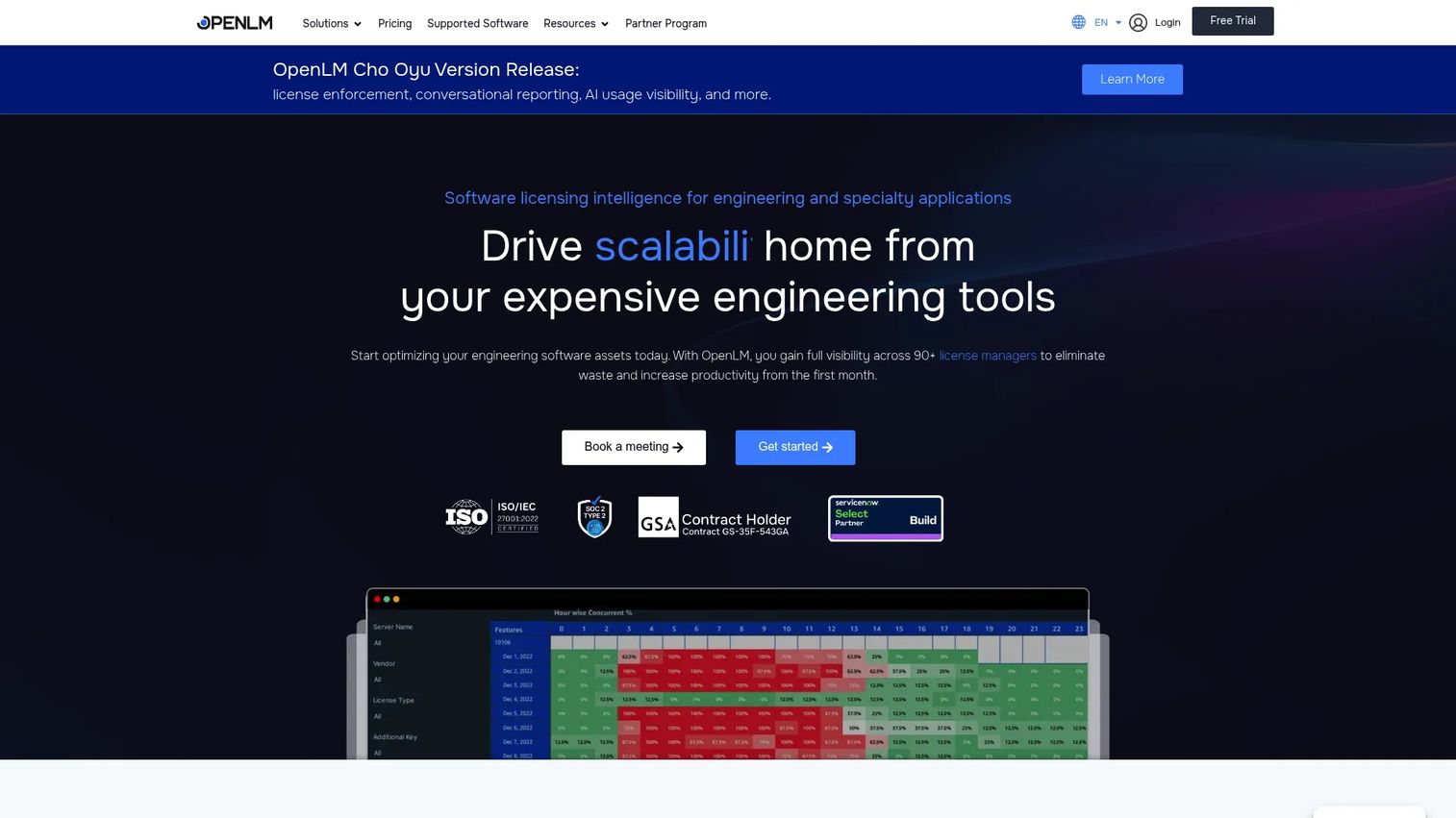Click the dashboard heatmap preview image
This screenshot has width=1456, height=818.
[x=728, y=674]
